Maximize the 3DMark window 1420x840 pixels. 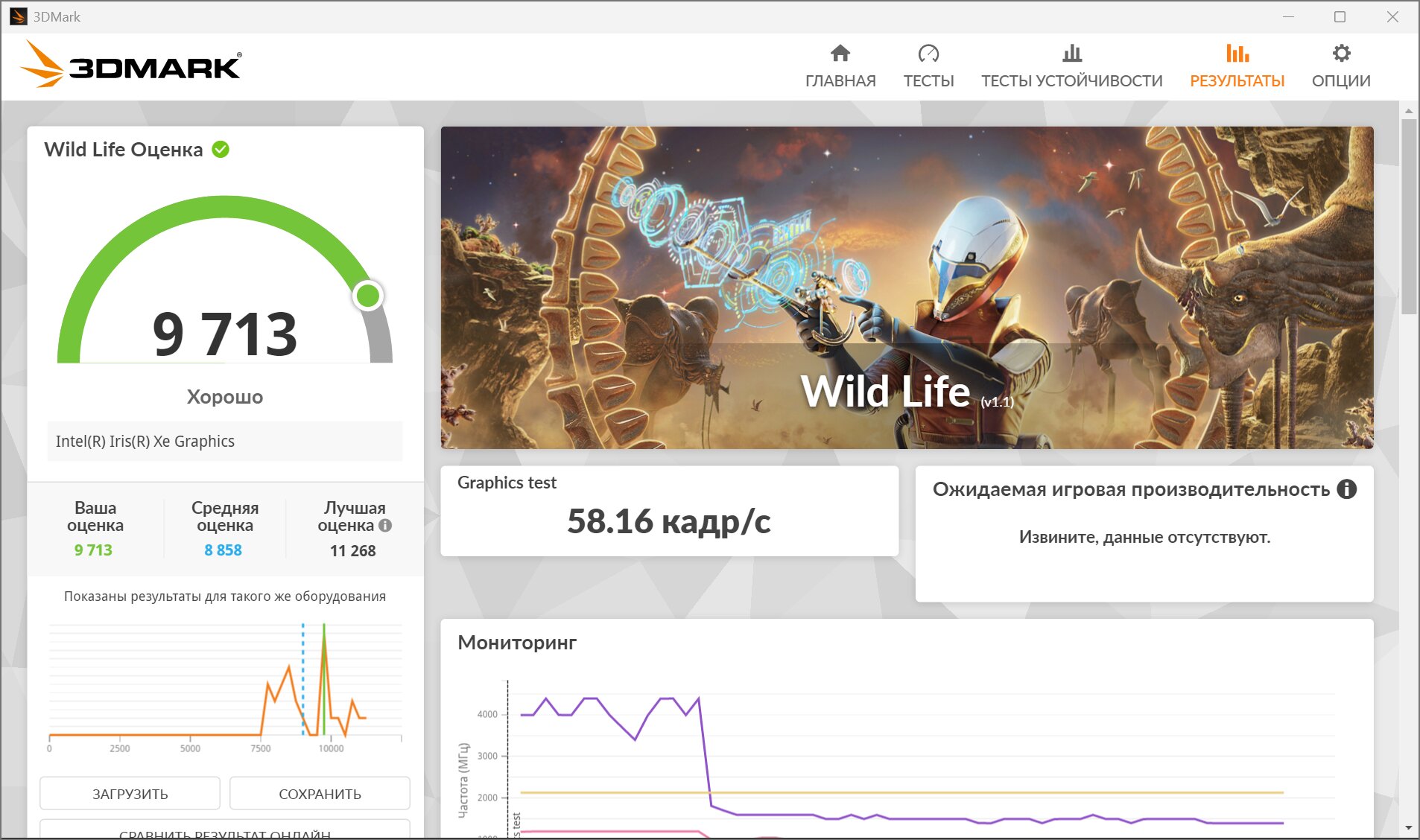tap(1340, 16)
